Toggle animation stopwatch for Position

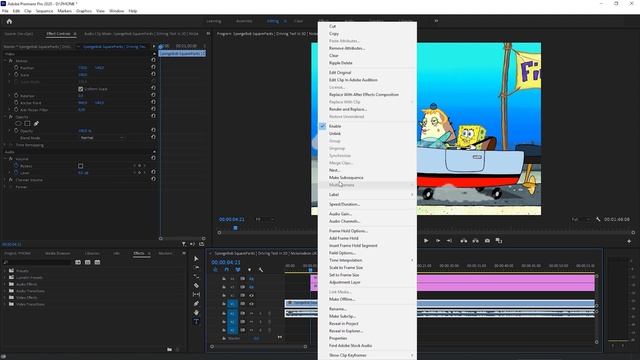[16, 68]
